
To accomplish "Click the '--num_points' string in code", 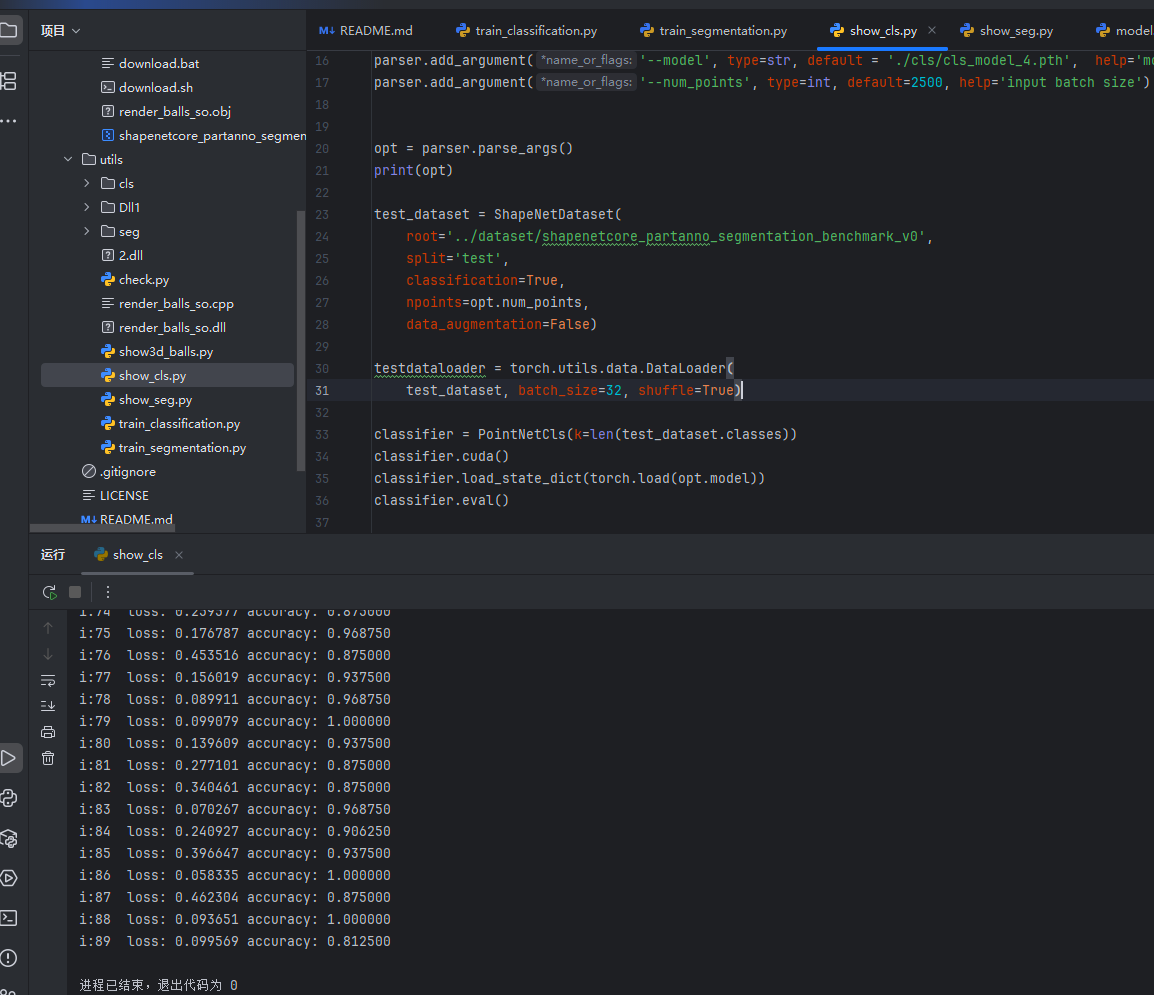I will pyautogui.click(x=693, y=82).
